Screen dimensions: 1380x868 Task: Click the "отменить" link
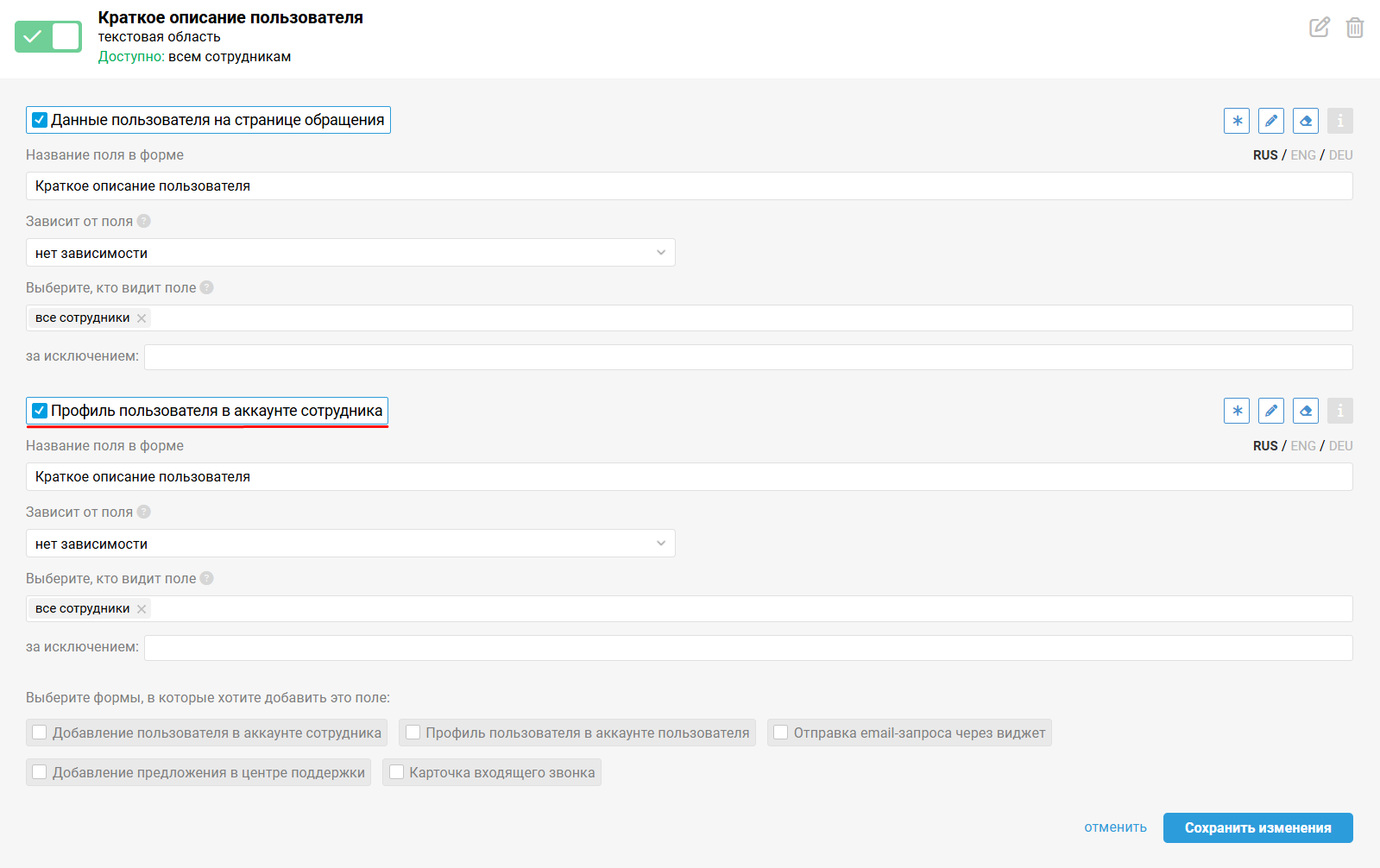1115,827
